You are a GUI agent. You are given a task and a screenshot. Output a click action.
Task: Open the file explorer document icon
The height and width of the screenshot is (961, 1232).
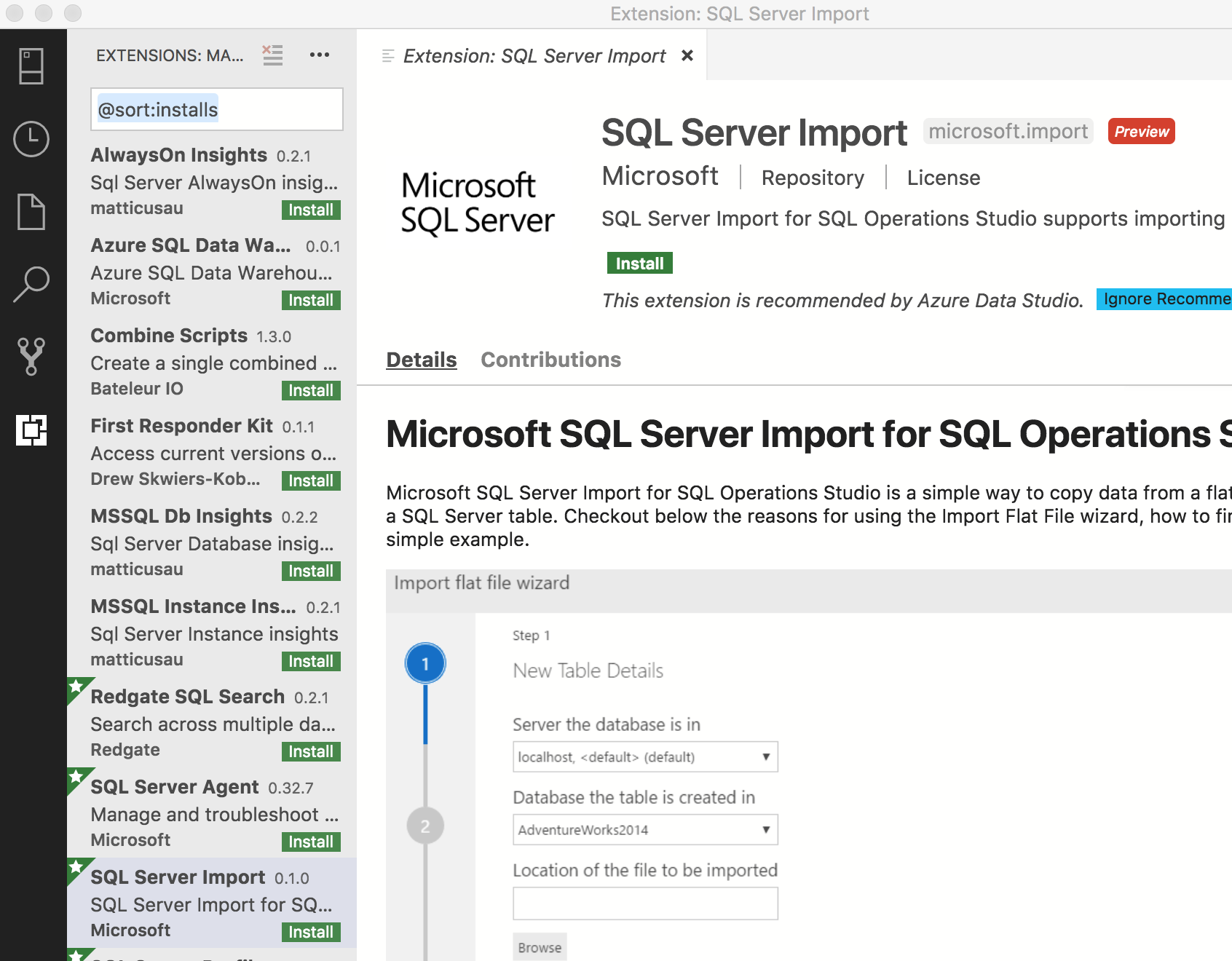pyautogui.click(x=31, y=212)
